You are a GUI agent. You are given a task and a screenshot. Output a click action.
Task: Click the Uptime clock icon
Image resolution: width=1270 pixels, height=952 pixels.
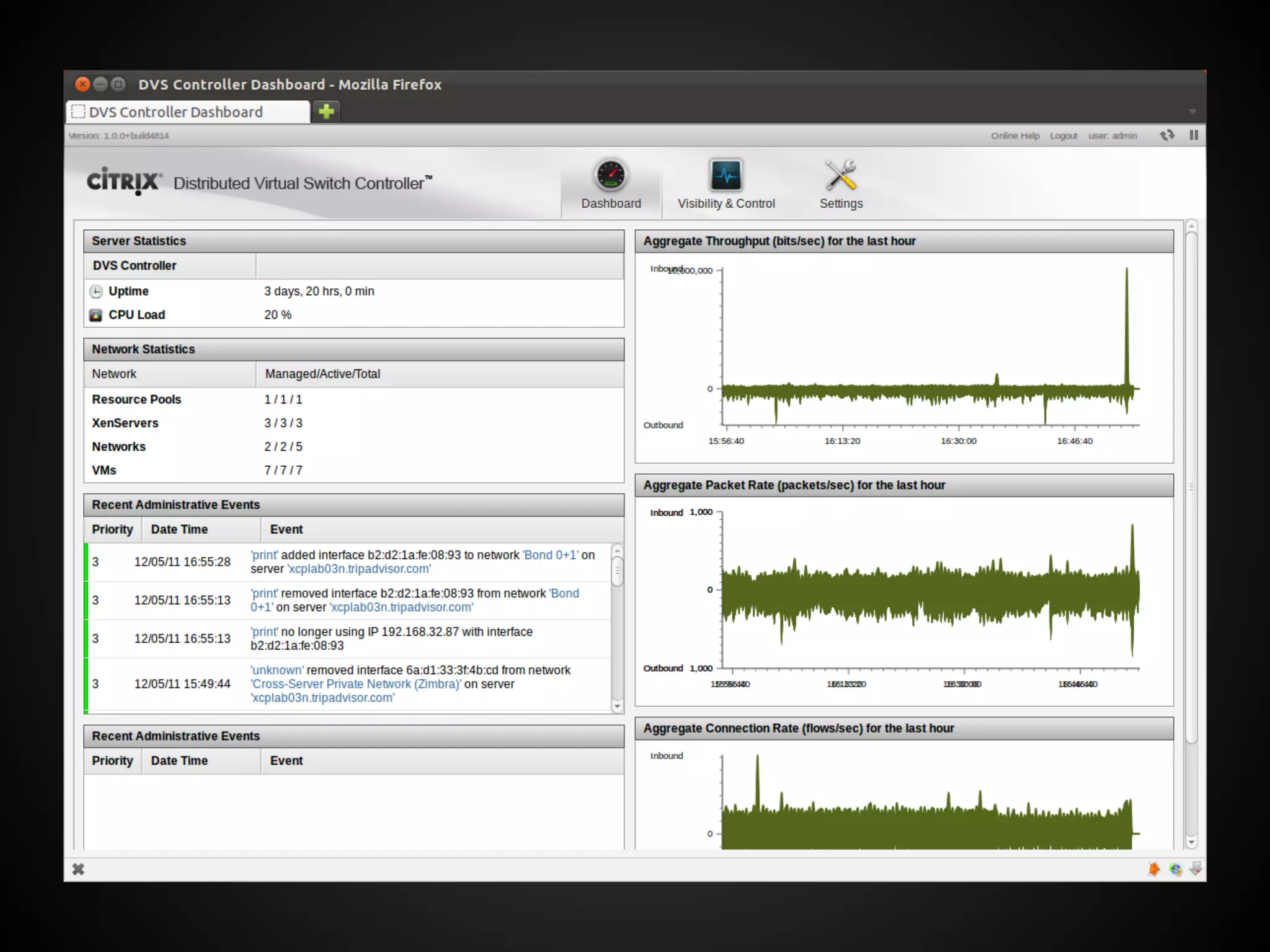tap(96, 291)
